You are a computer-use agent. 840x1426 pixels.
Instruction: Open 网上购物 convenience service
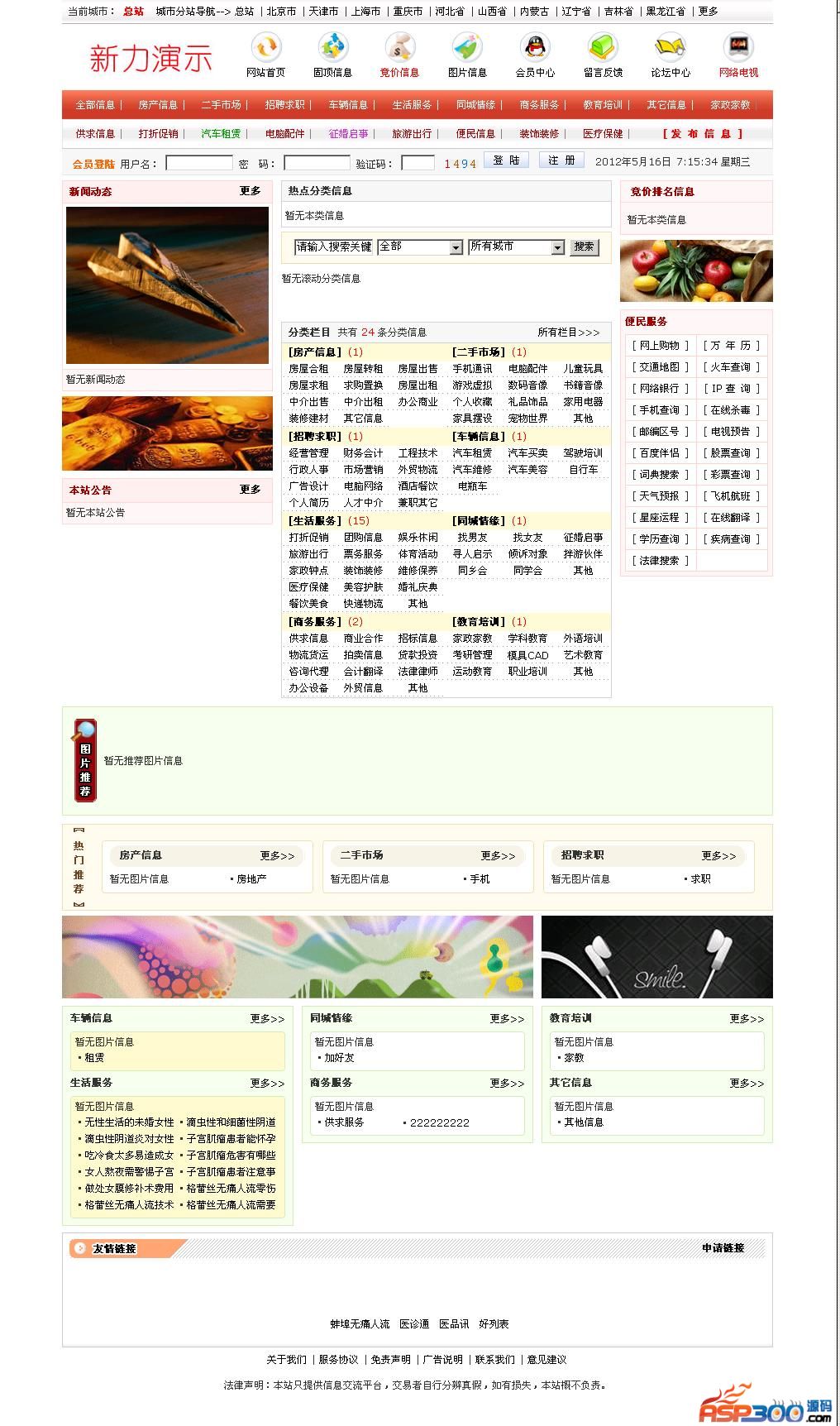coord(660,346)
